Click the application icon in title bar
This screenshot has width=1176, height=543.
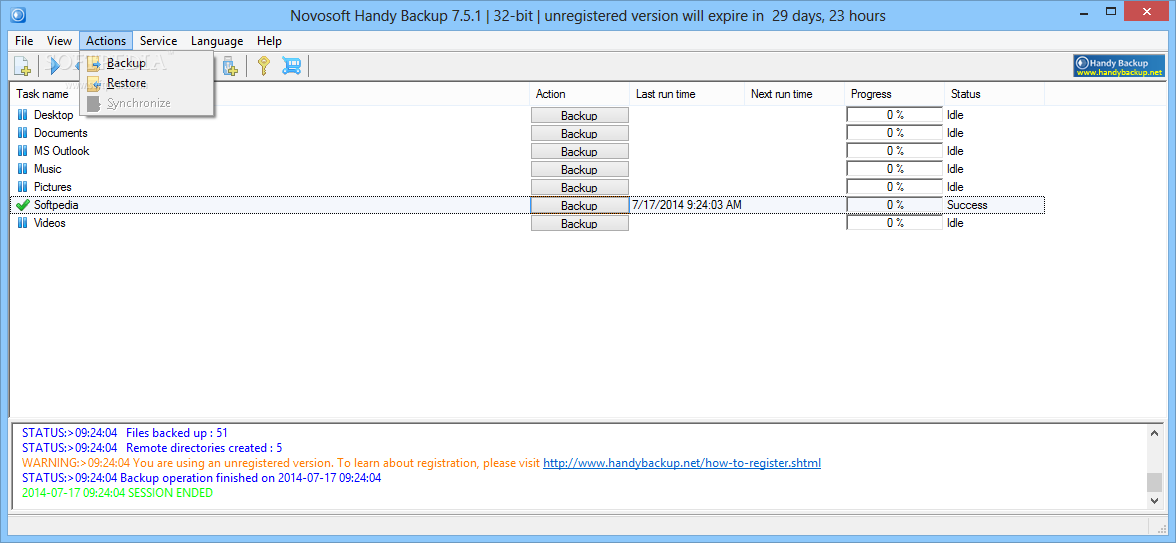click(x=19, y=14)
